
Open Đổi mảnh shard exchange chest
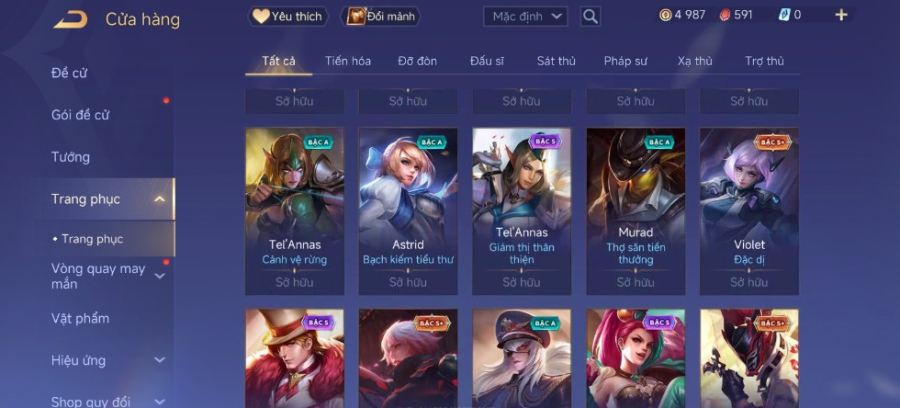381,17
